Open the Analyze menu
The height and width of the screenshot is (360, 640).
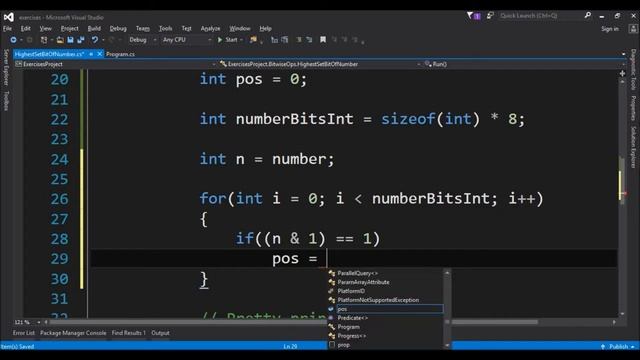tap(210, 29)
